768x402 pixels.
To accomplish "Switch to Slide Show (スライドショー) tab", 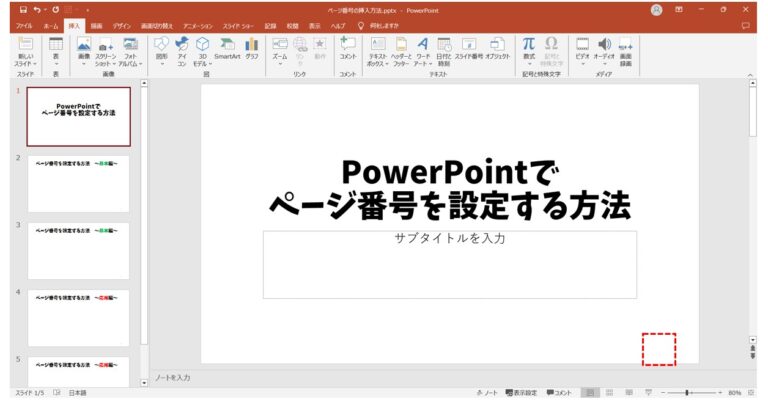I will click(238, 26).
